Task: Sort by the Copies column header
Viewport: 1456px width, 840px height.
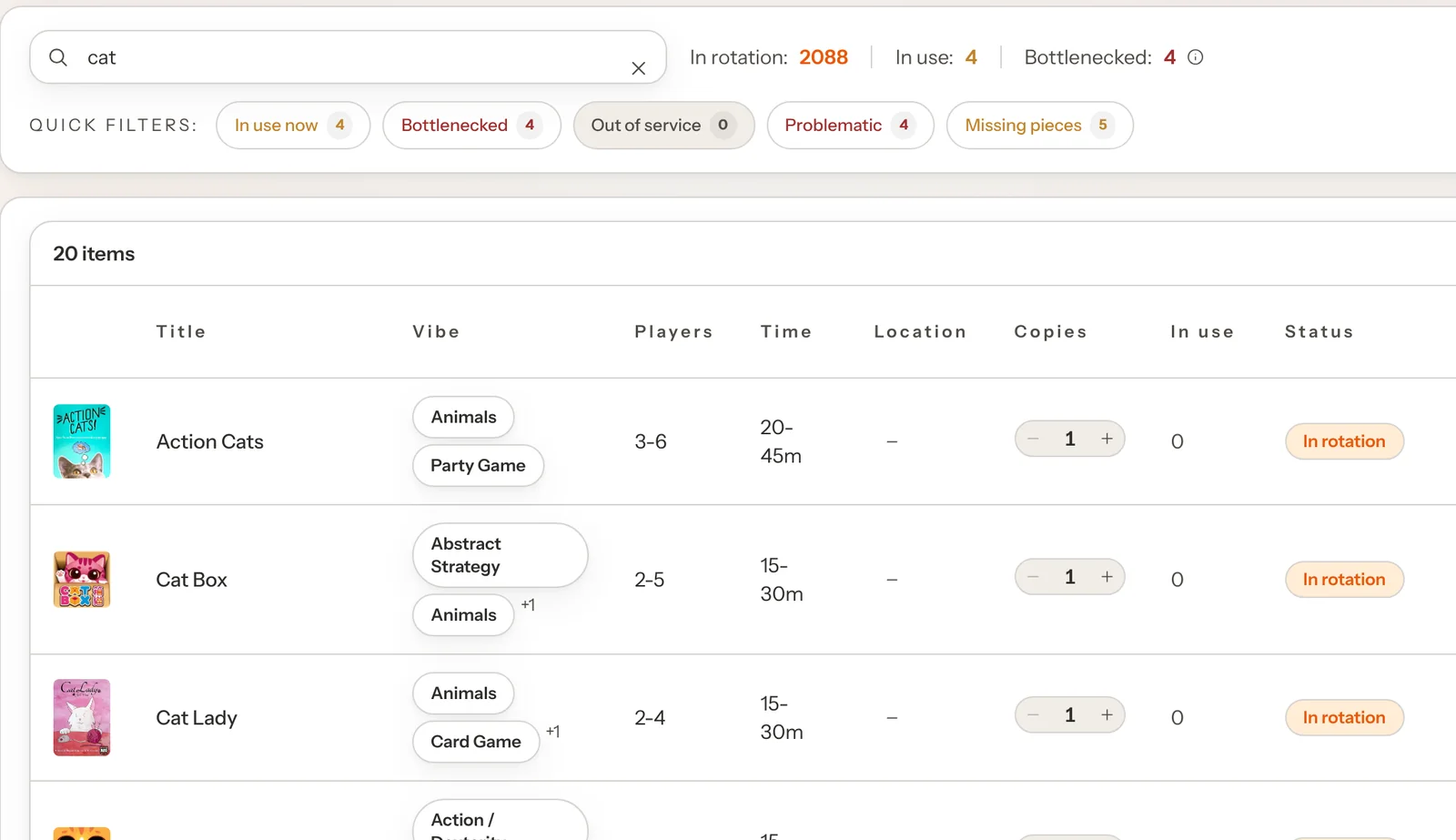Action: pos(1051,332)
